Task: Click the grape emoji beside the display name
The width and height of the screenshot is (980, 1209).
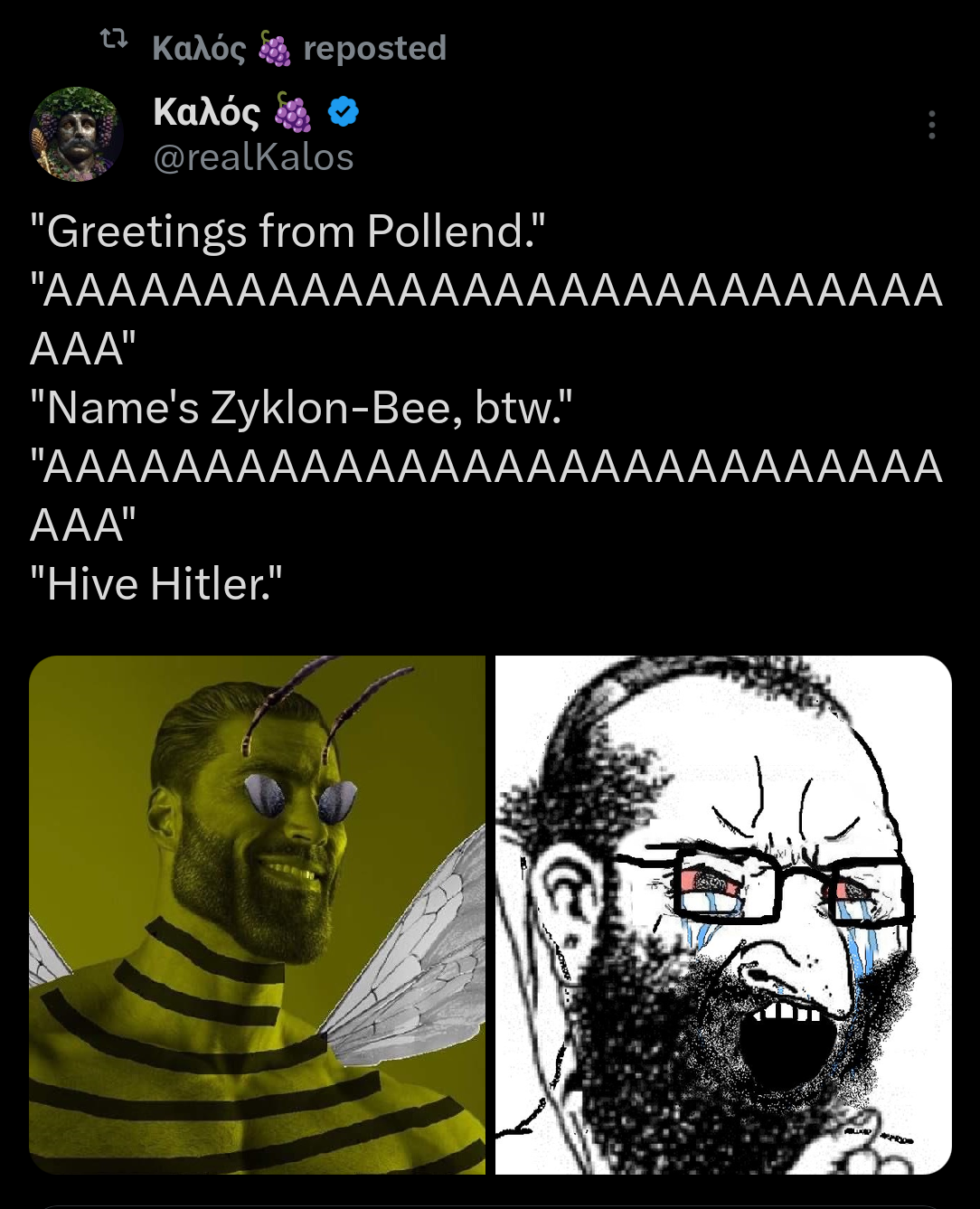Action: (x=292, y=113)
